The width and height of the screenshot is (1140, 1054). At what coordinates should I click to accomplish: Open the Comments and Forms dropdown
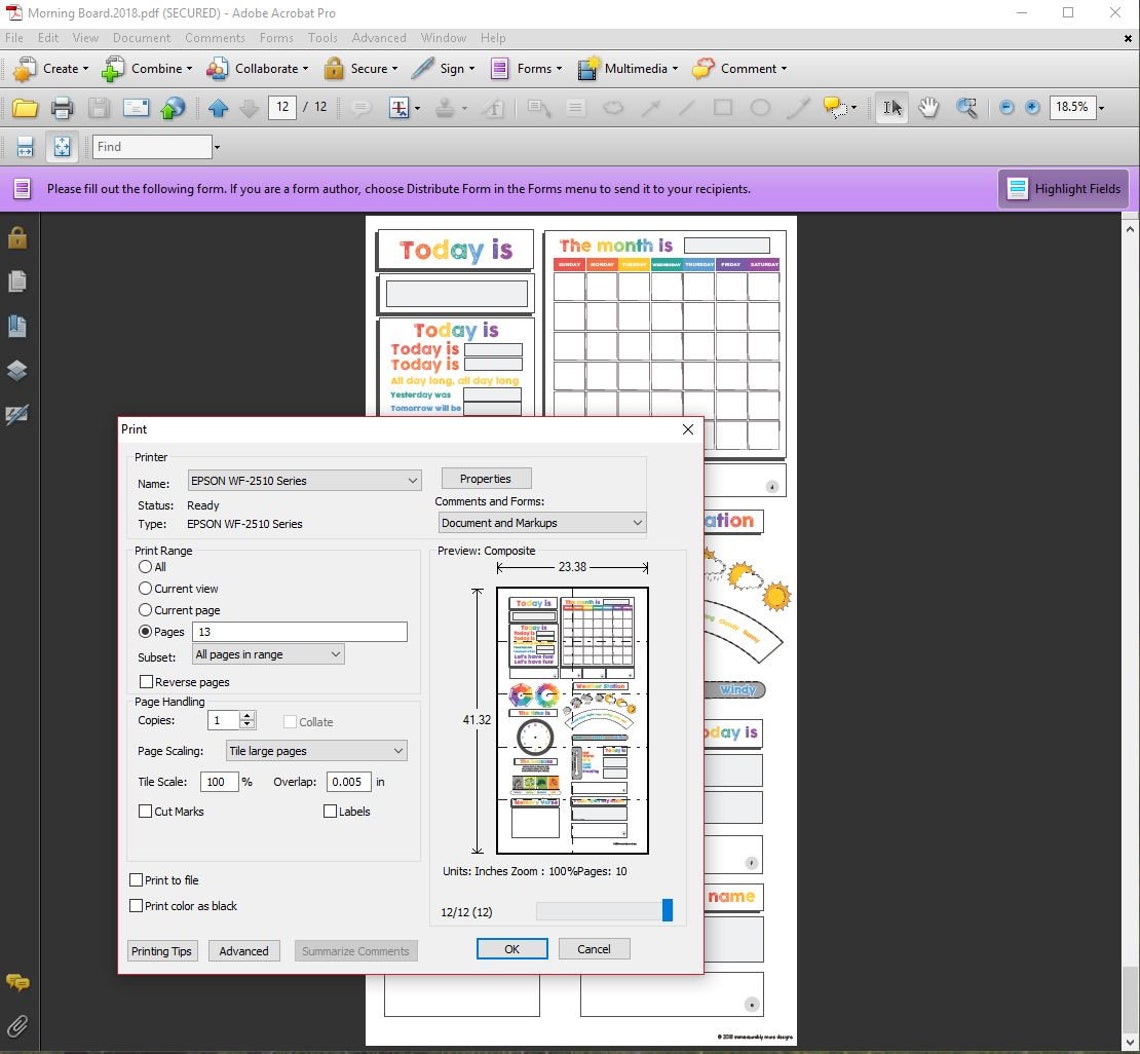[542, 523]
